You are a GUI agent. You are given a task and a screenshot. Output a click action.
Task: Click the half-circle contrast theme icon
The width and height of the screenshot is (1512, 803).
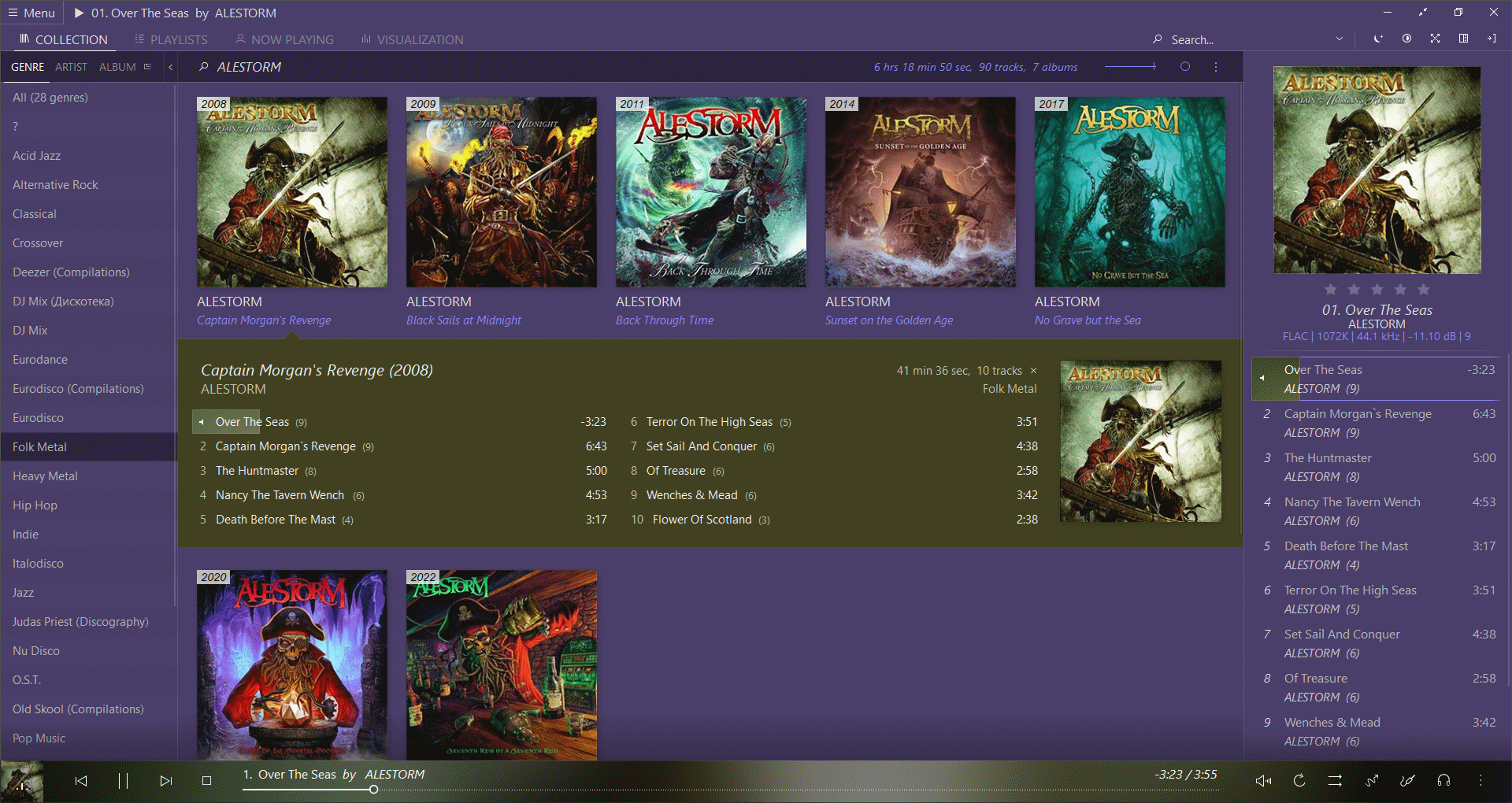(1406, 39)
